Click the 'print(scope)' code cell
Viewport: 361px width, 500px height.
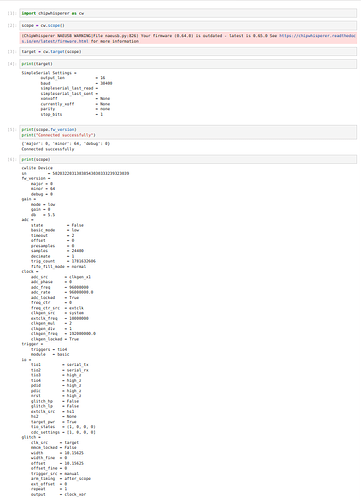pos(188,159)
